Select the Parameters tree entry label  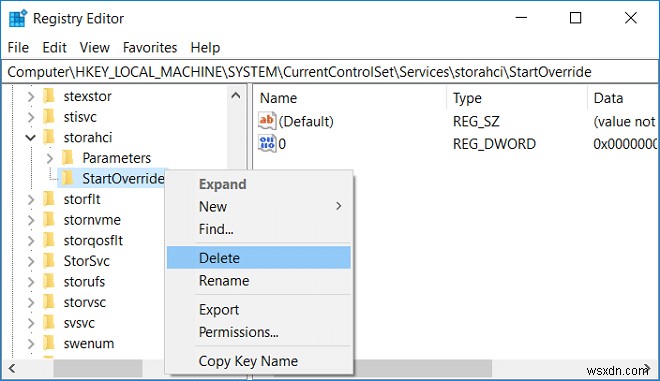(x=117, y=158)
